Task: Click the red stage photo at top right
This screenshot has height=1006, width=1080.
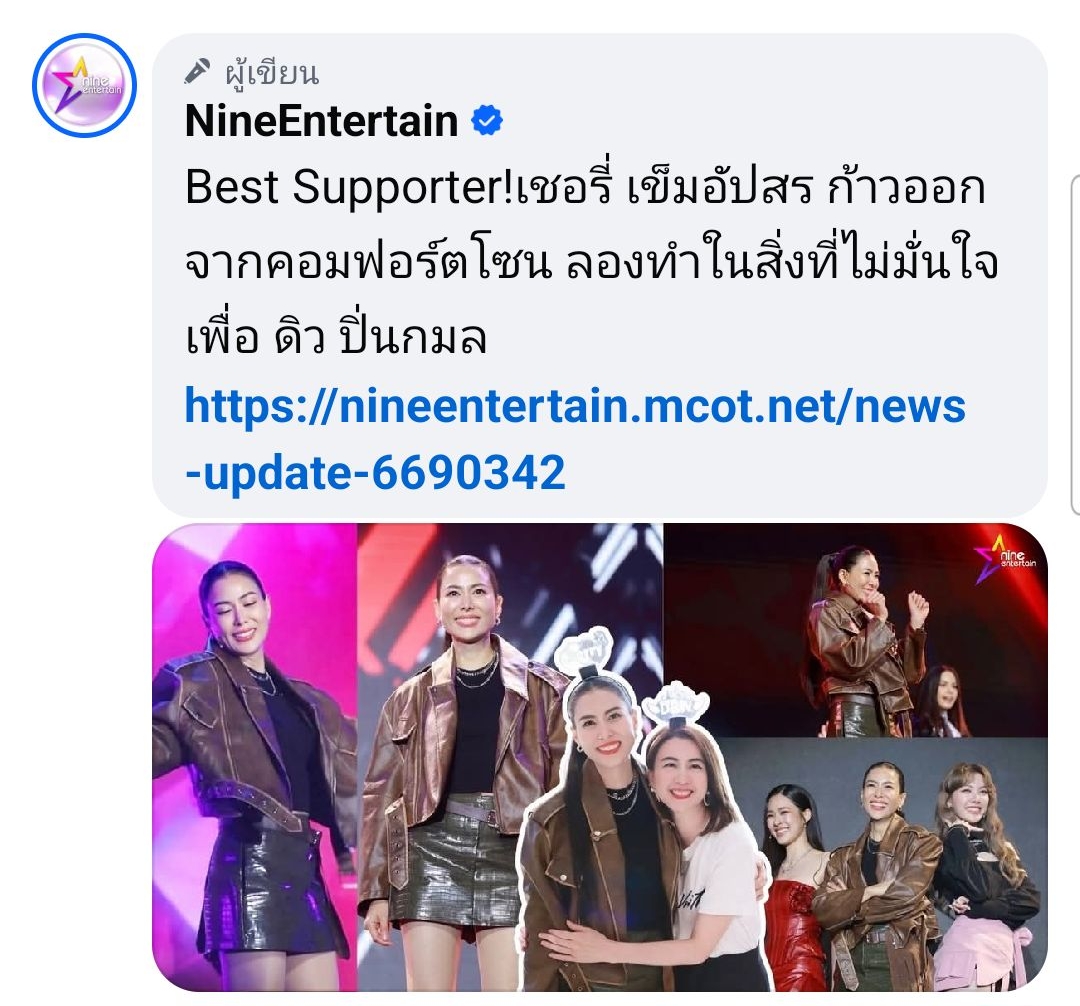Action: (855, 629)
